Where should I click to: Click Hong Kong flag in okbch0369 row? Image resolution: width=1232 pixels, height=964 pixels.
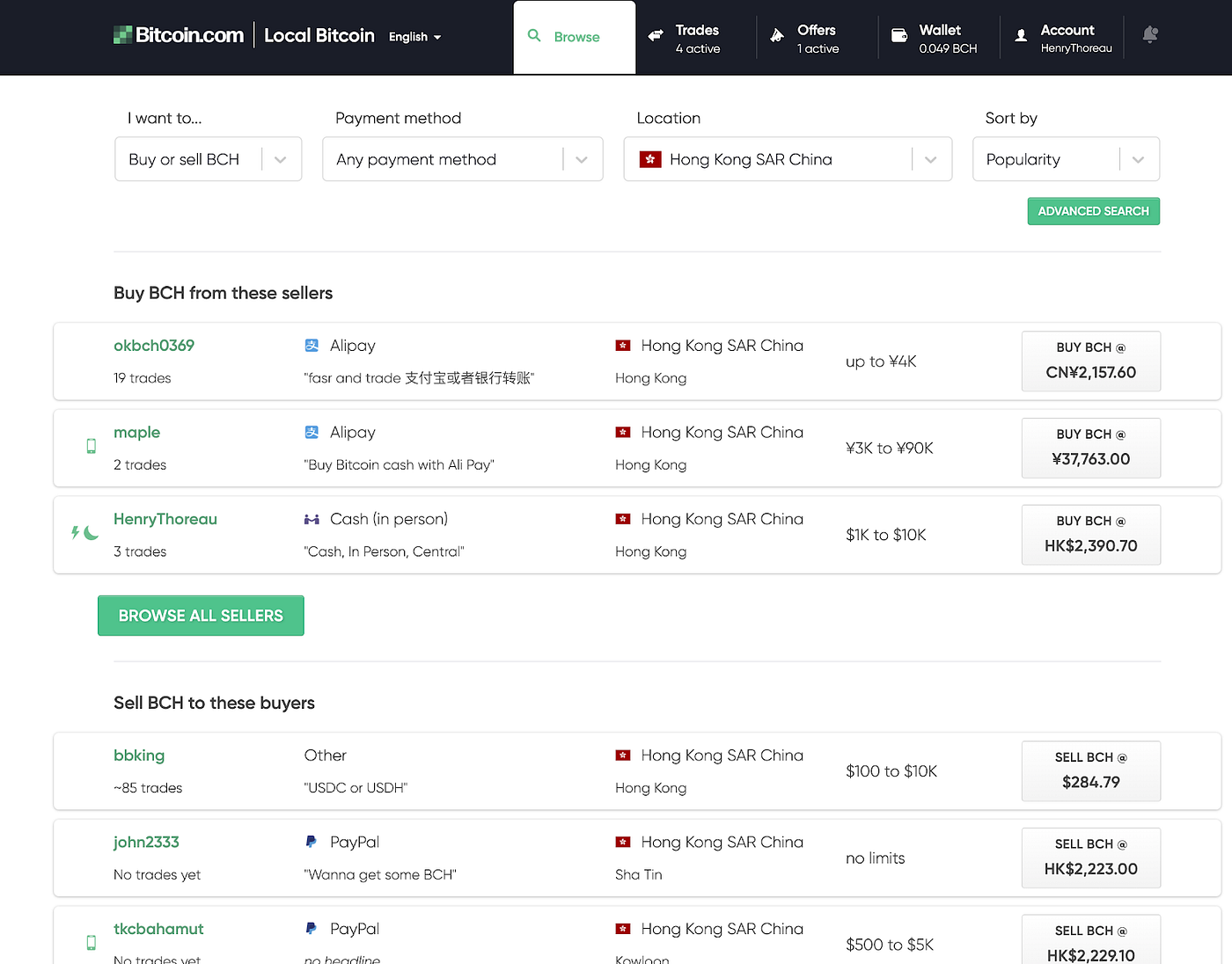coord(623,346)
